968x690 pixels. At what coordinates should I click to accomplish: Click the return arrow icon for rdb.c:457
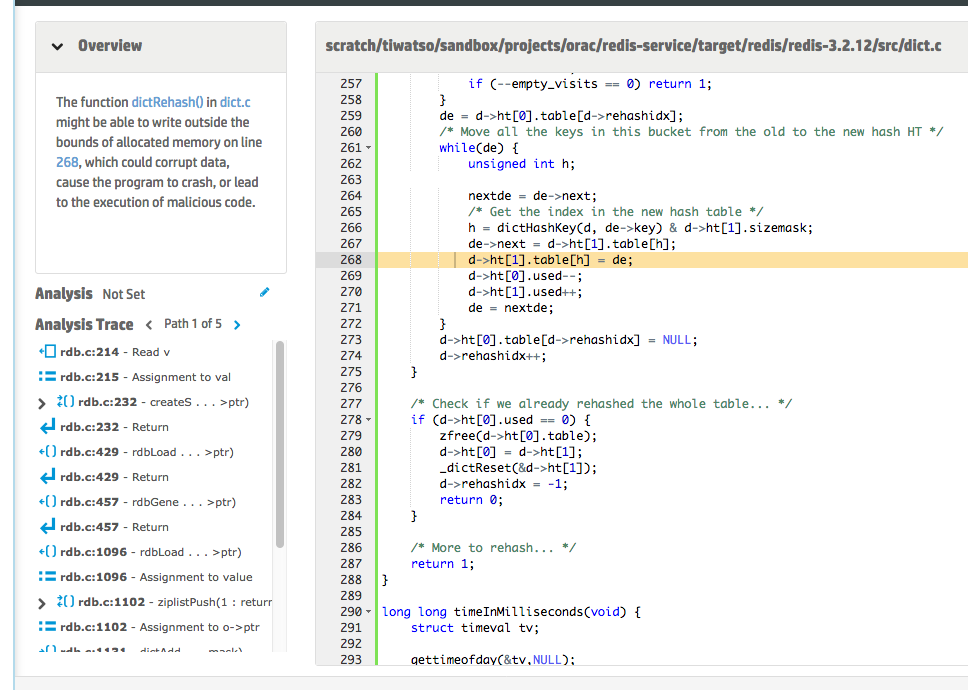tap(45, 527)
